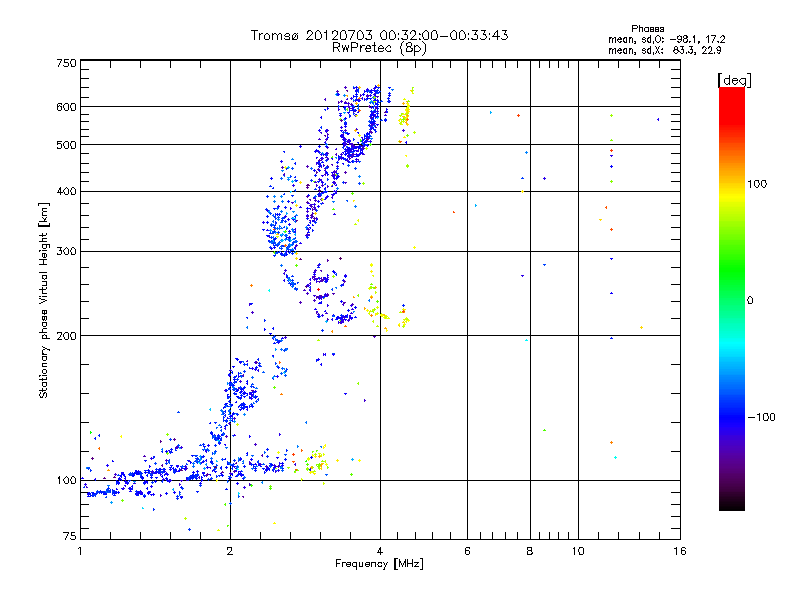Viewport: 800px width, 600px height.
Task: Click x-axis tick label '1'
Action: pos(80,551)
